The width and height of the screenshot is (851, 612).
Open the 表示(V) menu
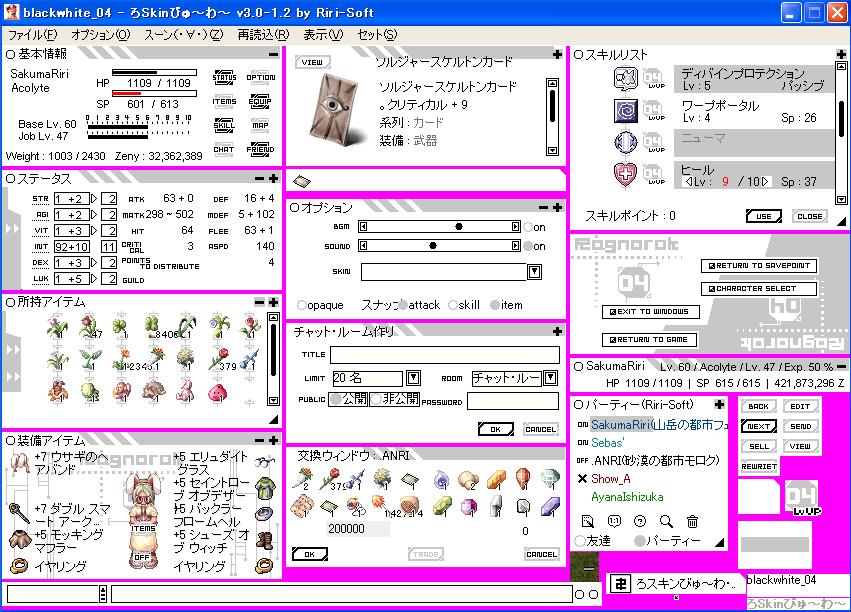[x=323, y=35]
